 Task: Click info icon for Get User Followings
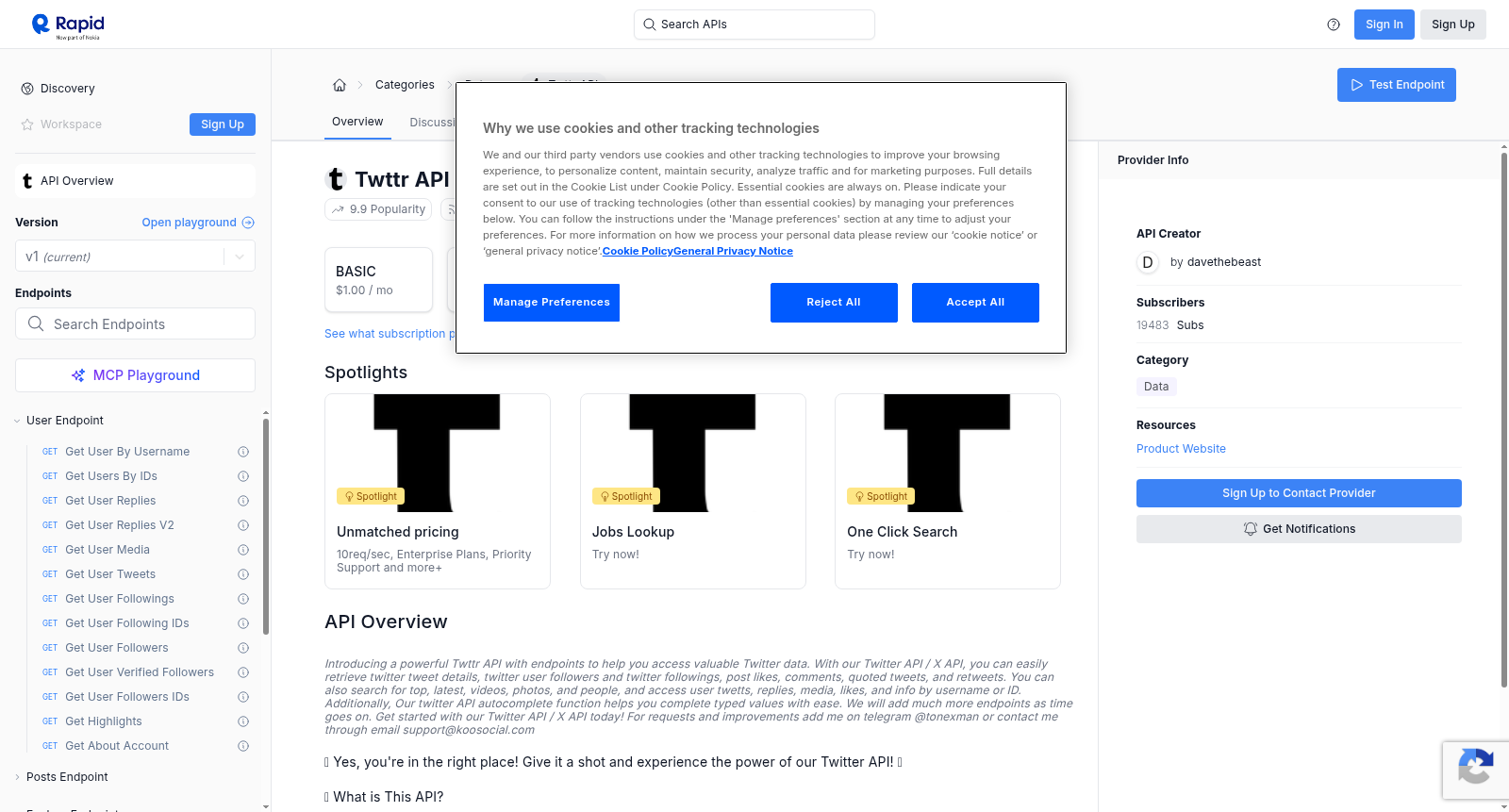(243, 599)
